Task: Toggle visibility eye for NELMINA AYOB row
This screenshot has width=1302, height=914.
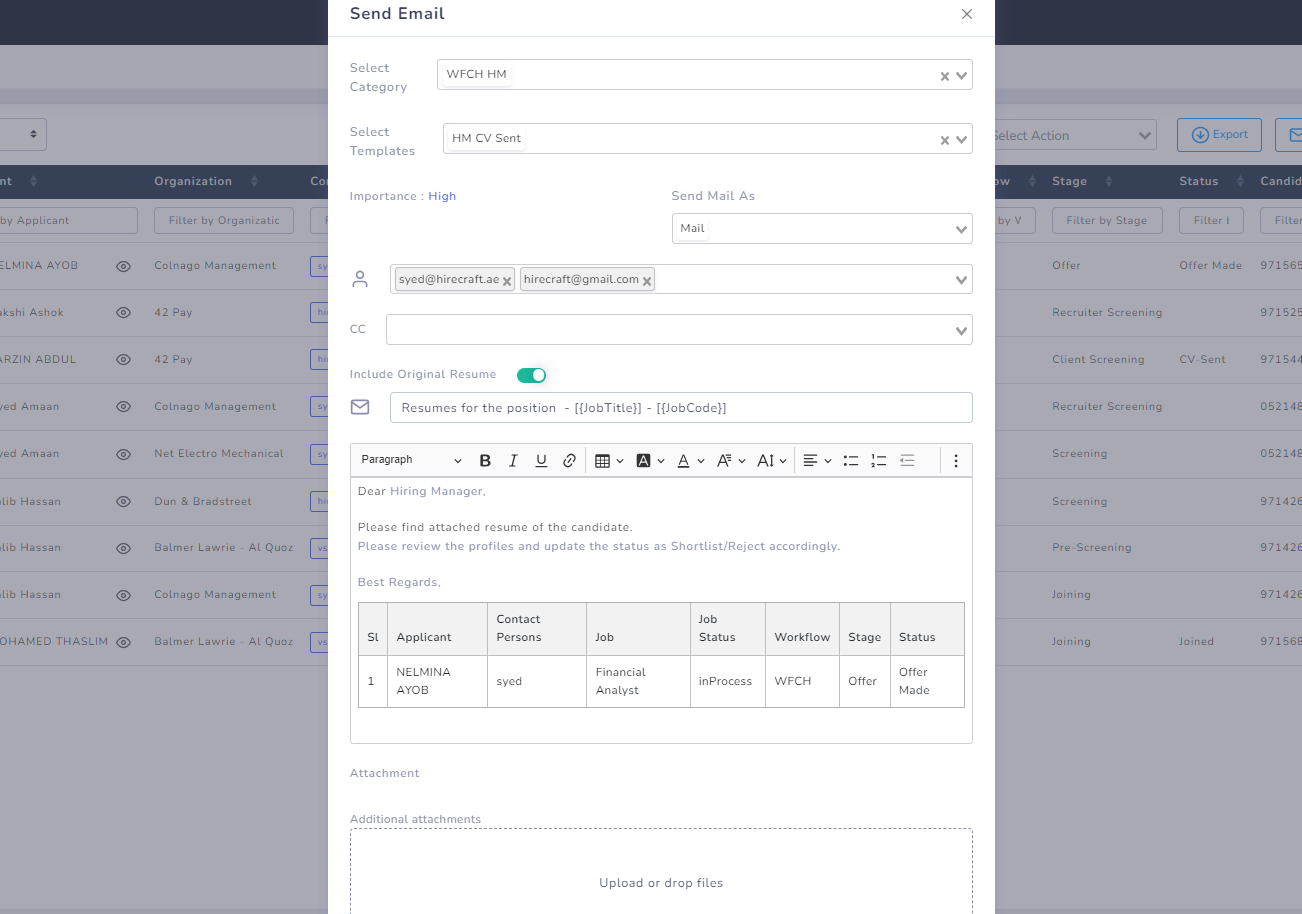Action: (123, 265)
